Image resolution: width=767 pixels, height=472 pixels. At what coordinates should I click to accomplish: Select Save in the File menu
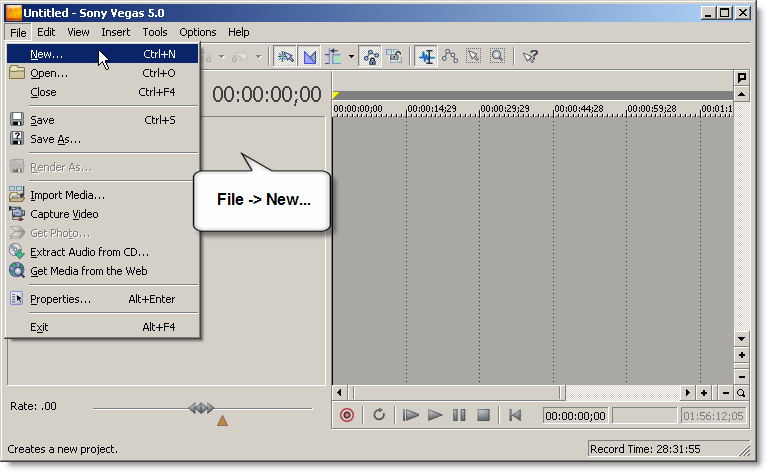pos(102,120)
